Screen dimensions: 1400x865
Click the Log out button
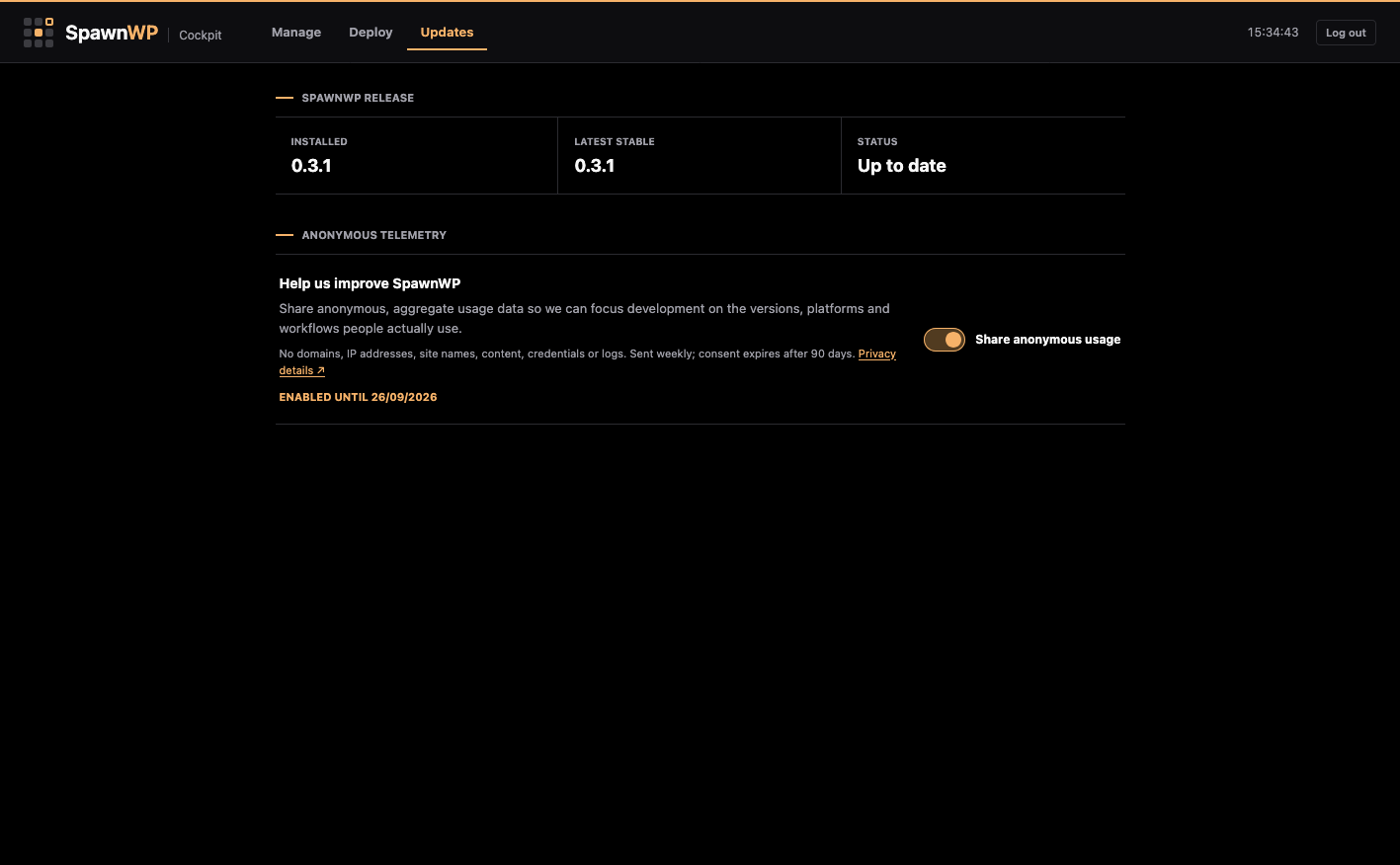pyautogui.click(x=1346, y=33)
